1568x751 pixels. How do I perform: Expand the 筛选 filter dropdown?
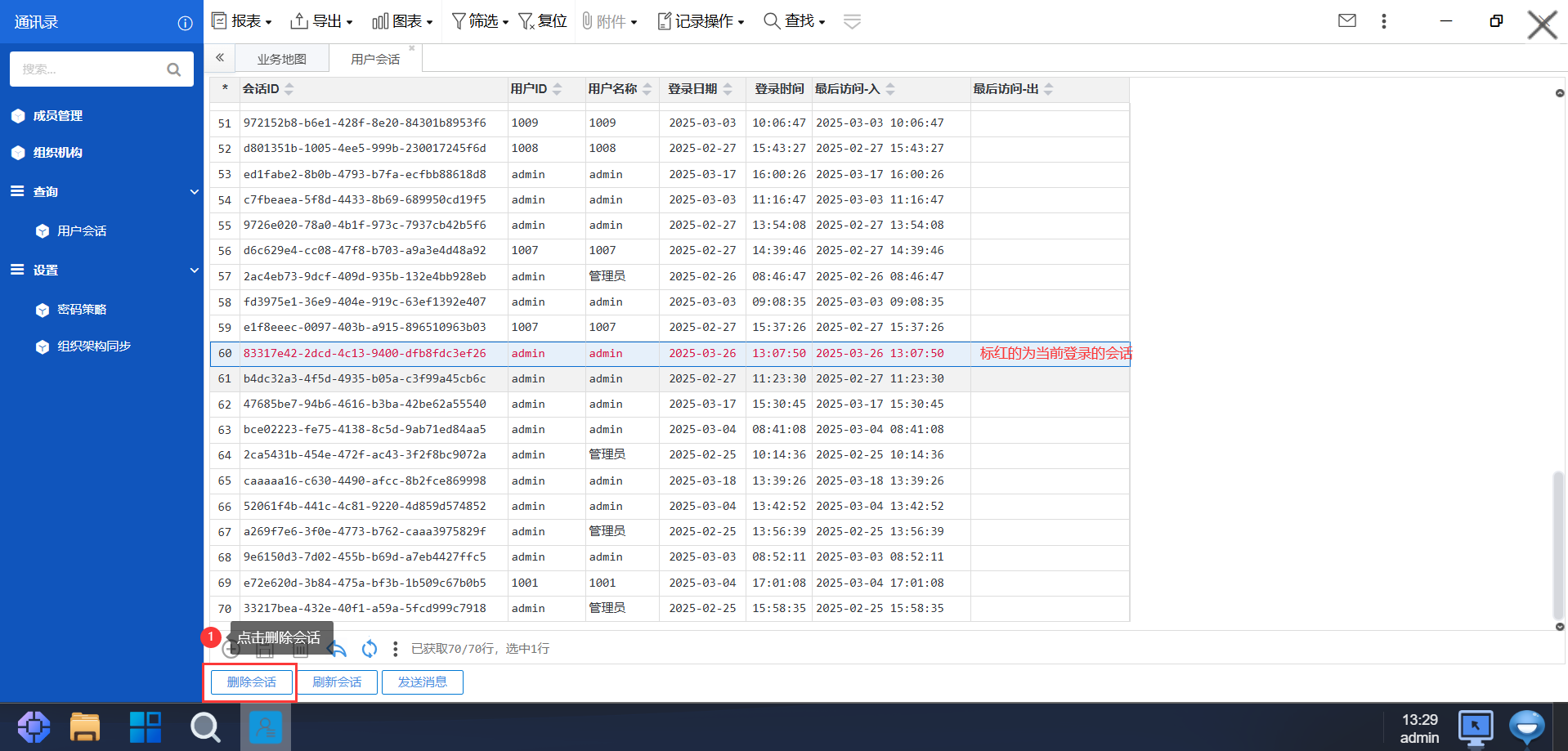pos(481,21)
